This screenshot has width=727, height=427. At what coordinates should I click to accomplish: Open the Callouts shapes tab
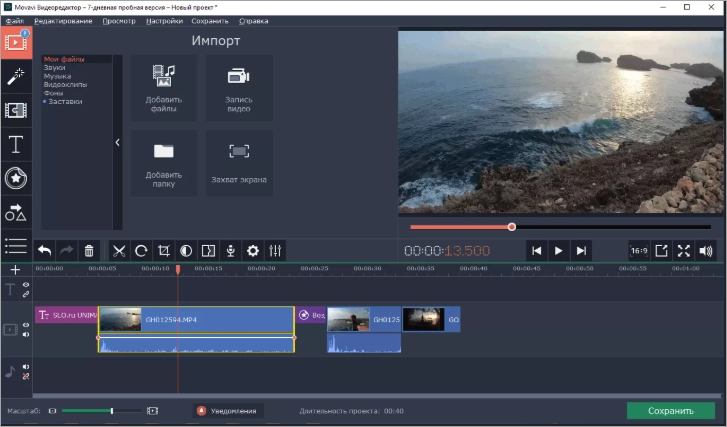[x=16, y=212]
